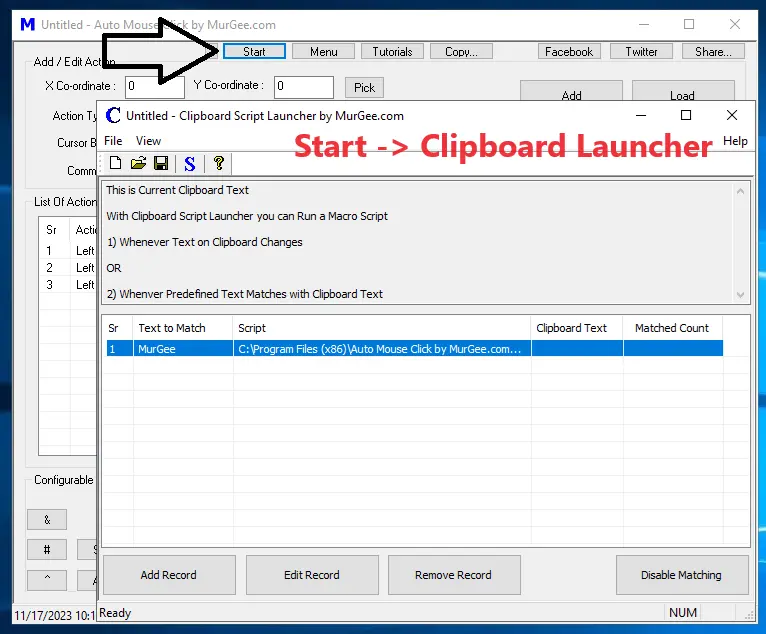This screenshot has height=634, width=766.
Task: Close the Auto Mouse Click window
Action: point(735,24)
